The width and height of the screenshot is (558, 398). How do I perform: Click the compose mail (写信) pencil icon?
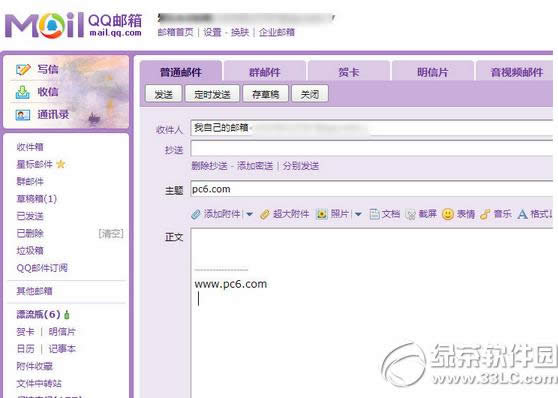23,69
